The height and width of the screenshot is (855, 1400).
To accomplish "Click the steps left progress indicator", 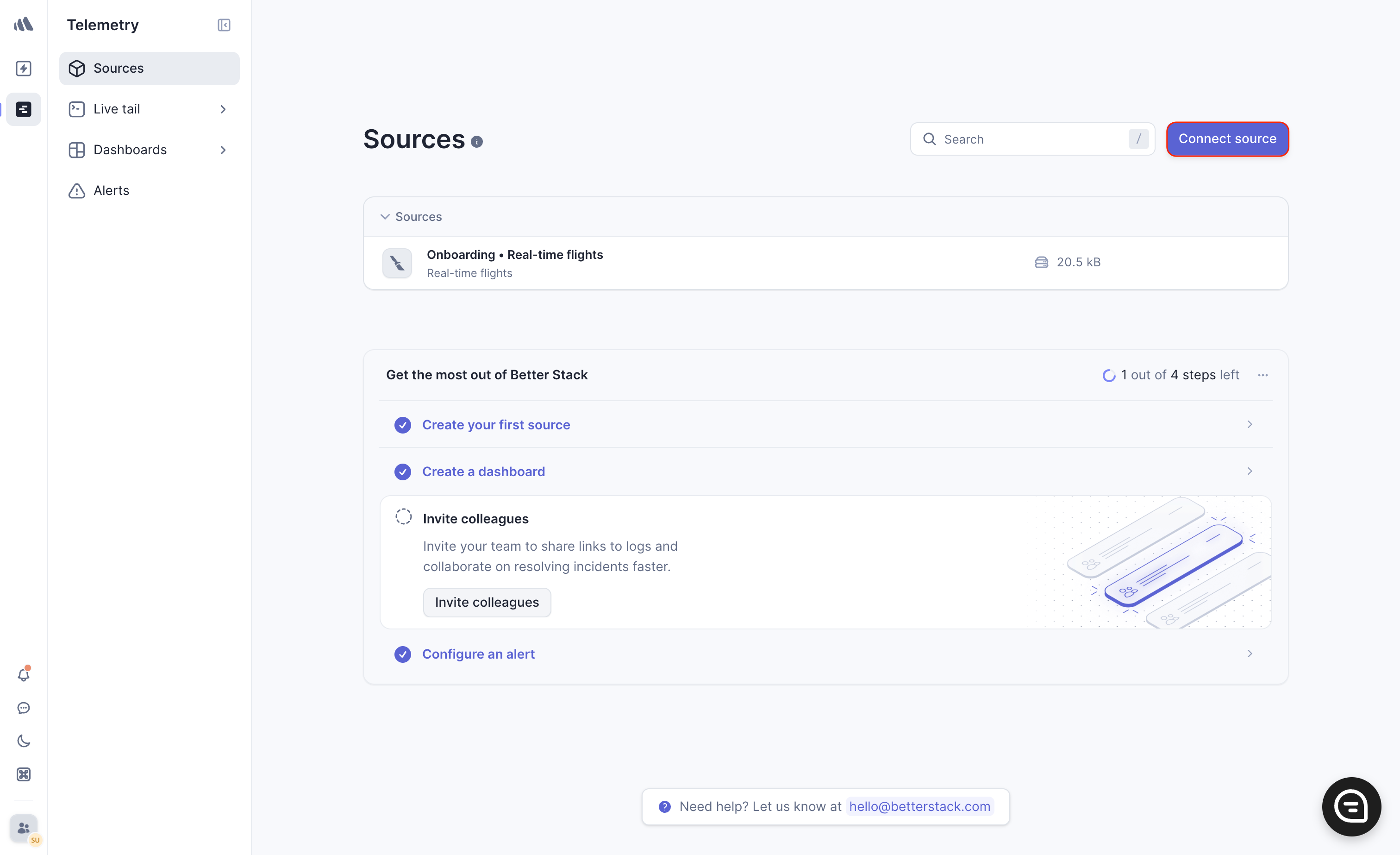I will 1170,375.
